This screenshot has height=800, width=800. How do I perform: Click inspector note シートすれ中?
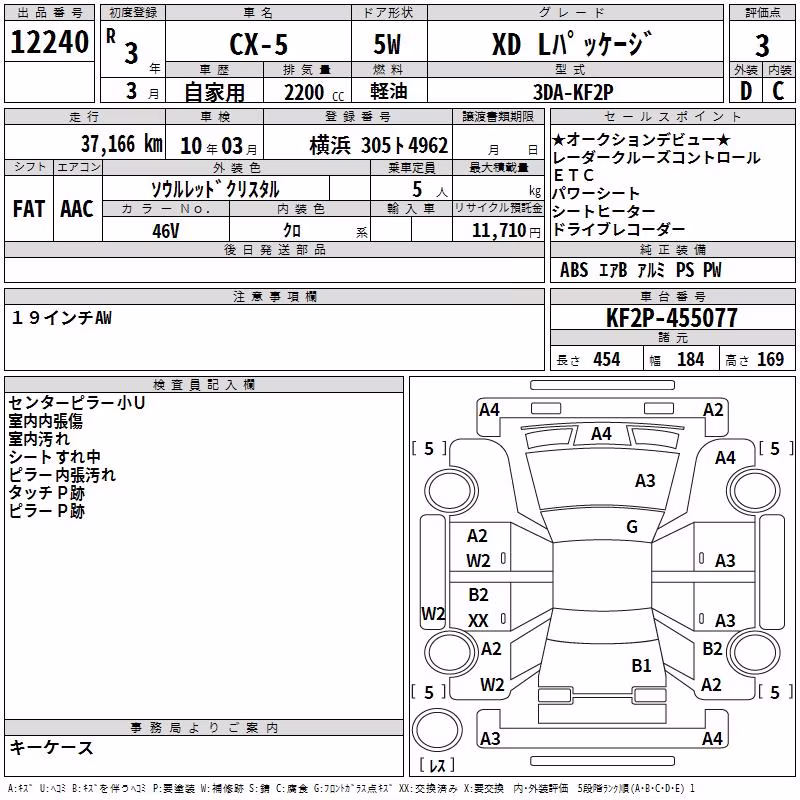[x=54, y=457]
